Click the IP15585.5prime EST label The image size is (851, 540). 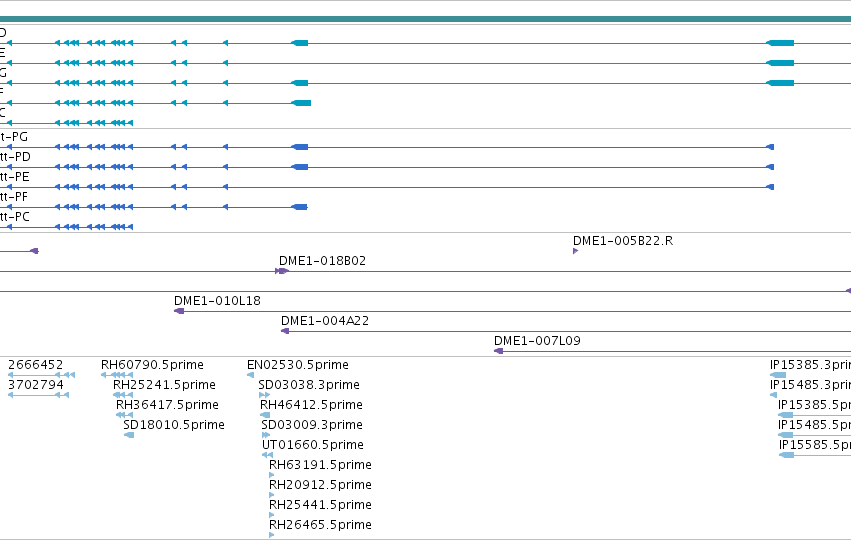click(815, 445)
